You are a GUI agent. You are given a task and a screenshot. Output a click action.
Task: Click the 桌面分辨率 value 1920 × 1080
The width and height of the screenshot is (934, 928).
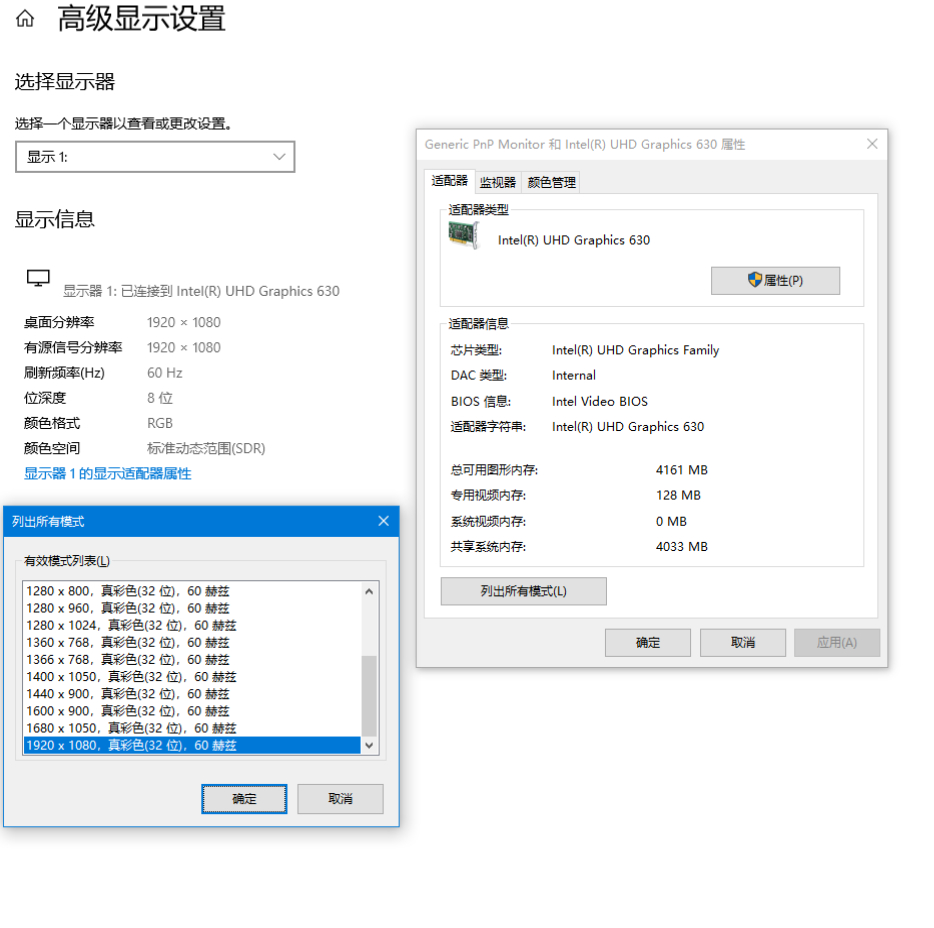[183, 322]
